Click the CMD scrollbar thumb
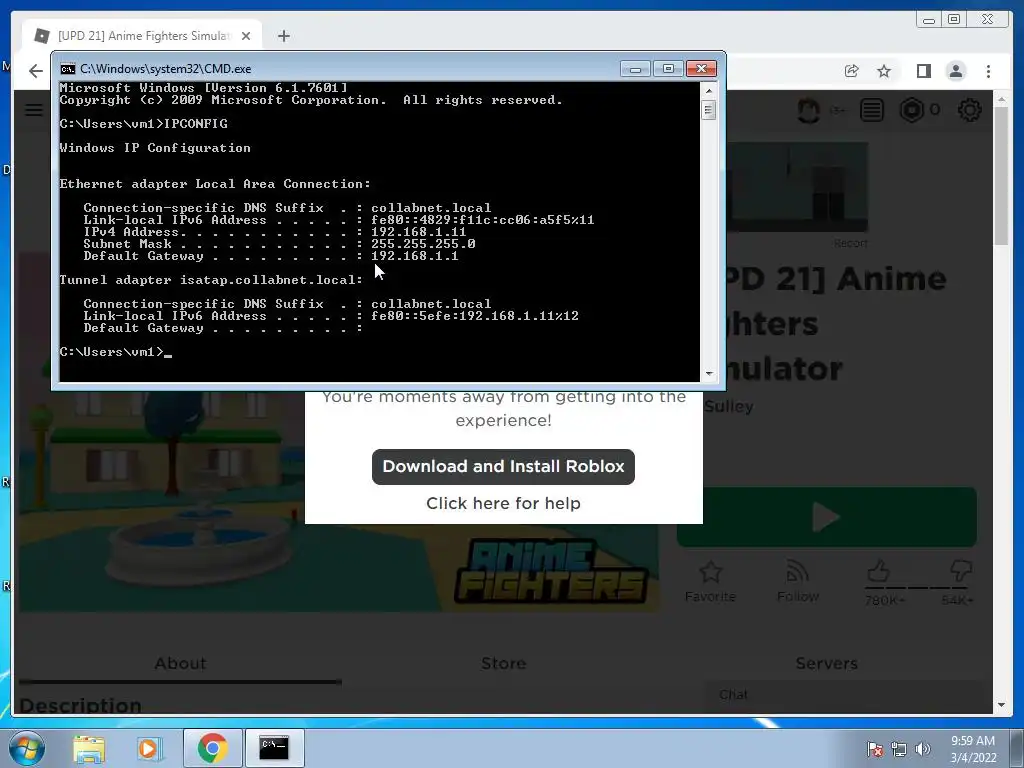 pyautogui.click(x=709, y=110)
